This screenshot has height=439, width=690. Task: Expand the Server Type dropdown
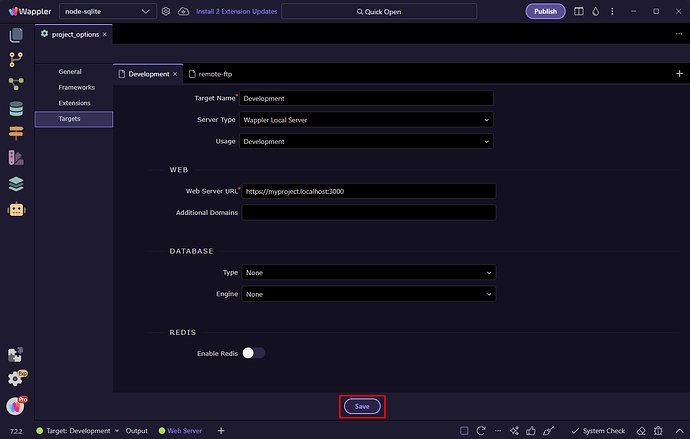point(368,120)
